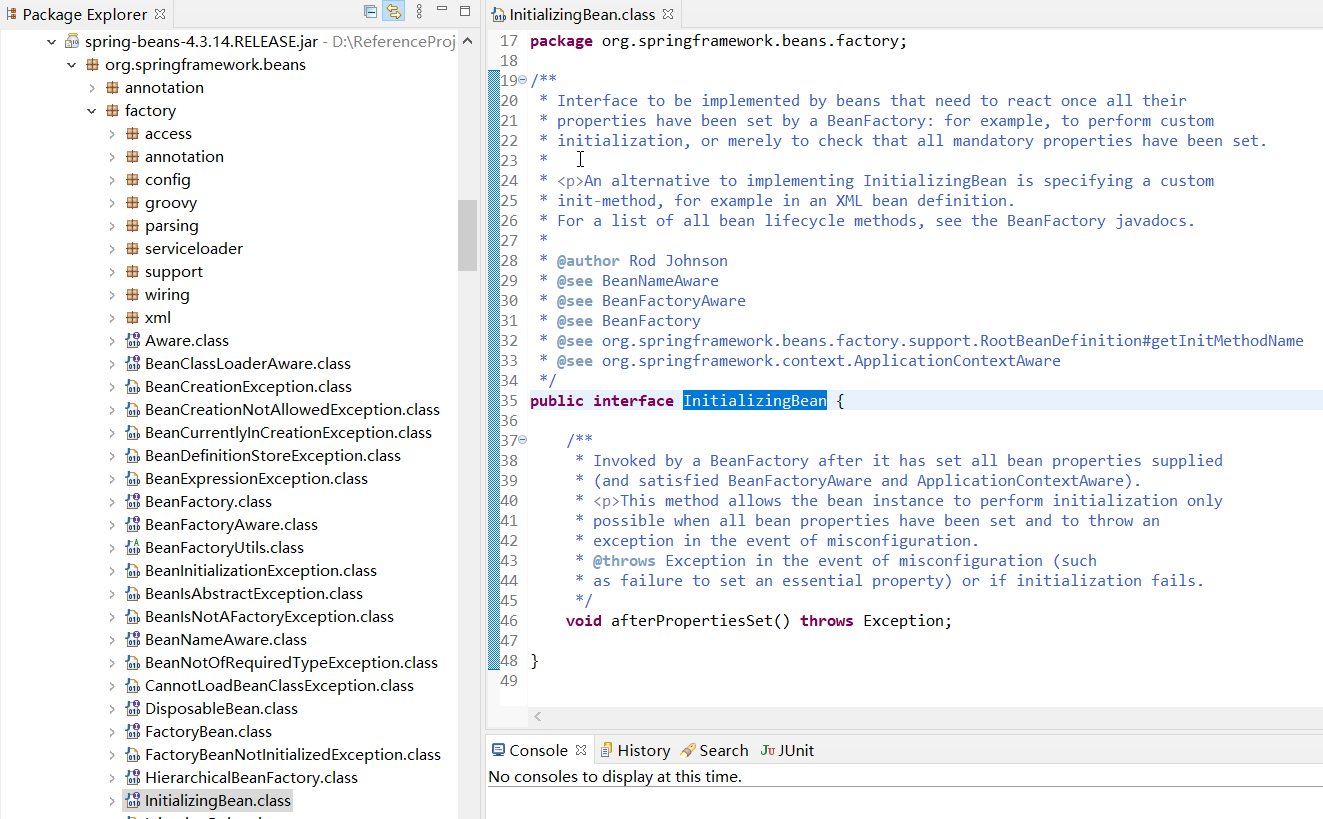This screenshot has width=1323, height=819.
Task: Select FactoryBean.class in the tree
Action: click(x=208, y=732)
